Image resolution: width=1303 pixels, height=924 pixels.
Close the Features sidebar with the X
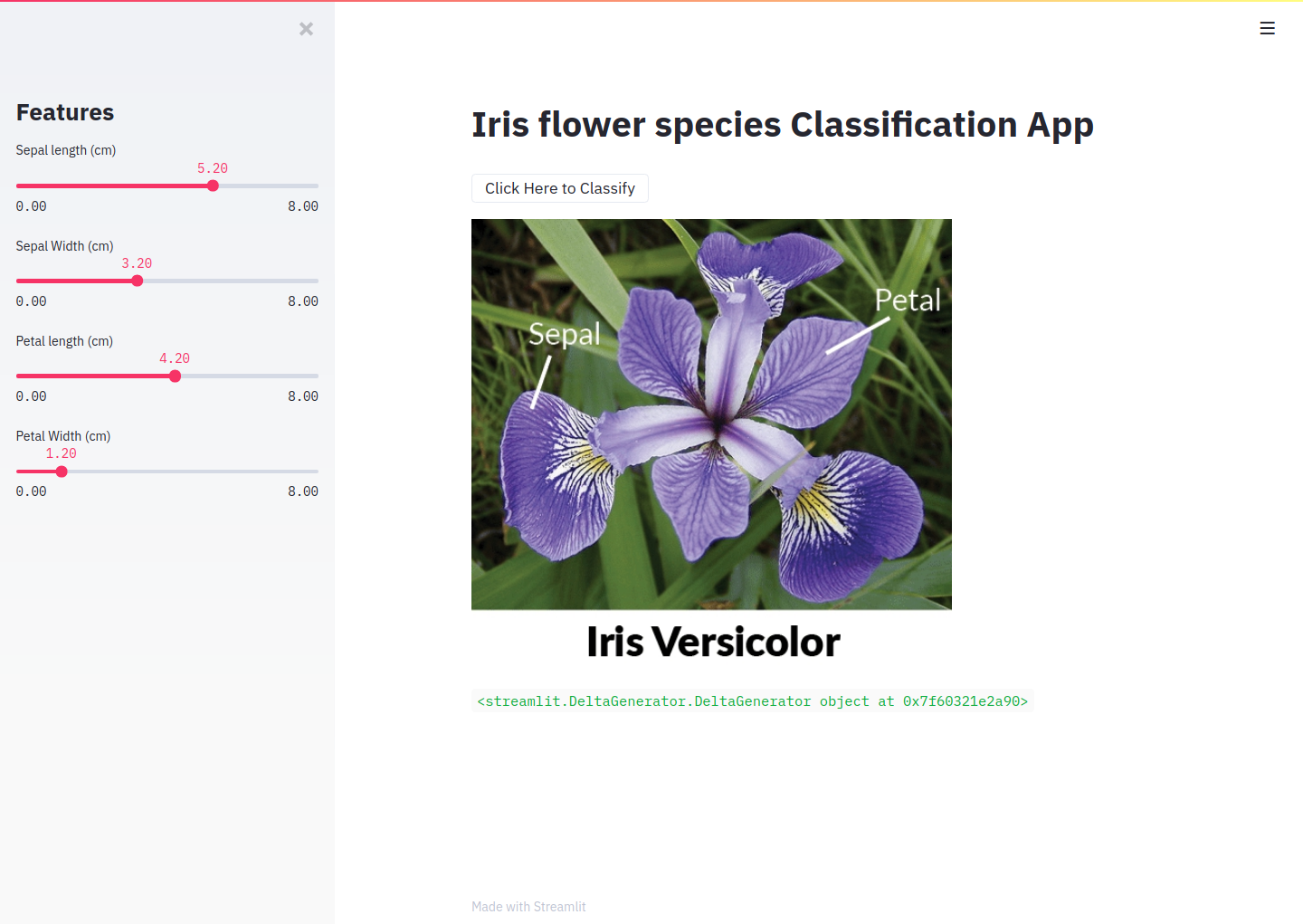(x=306, y=28)
